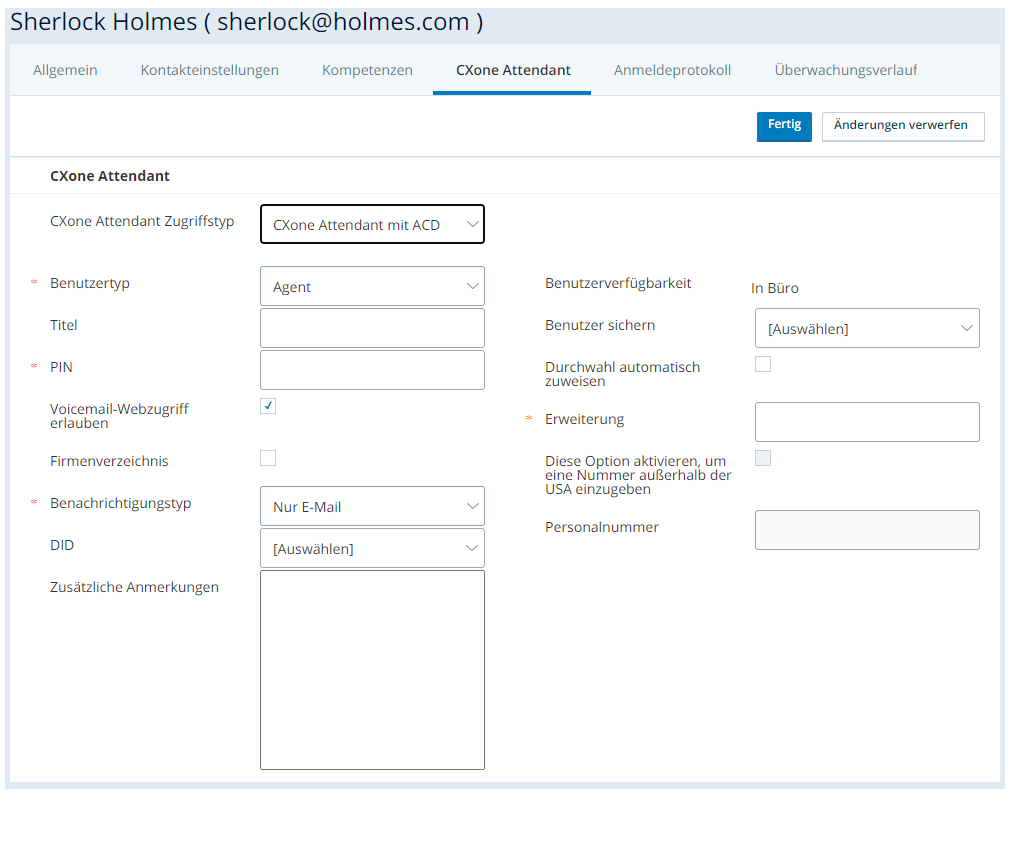Enable the Firmenverzeichnis checkbox

(x=268, y=458)
